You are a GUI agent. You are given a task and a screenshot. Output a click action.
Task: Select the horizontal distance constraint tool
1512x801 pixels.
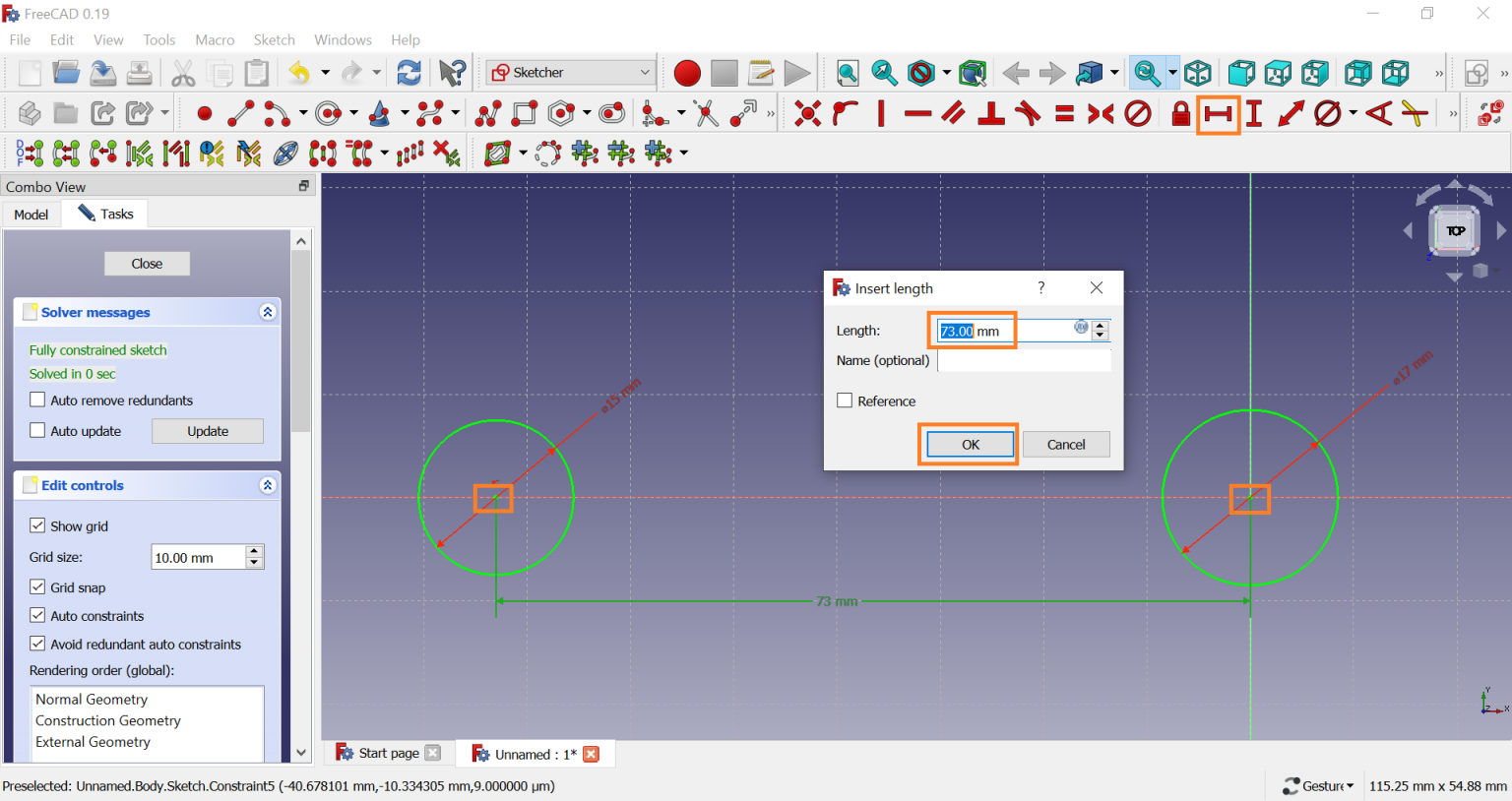coord(1218,114)
